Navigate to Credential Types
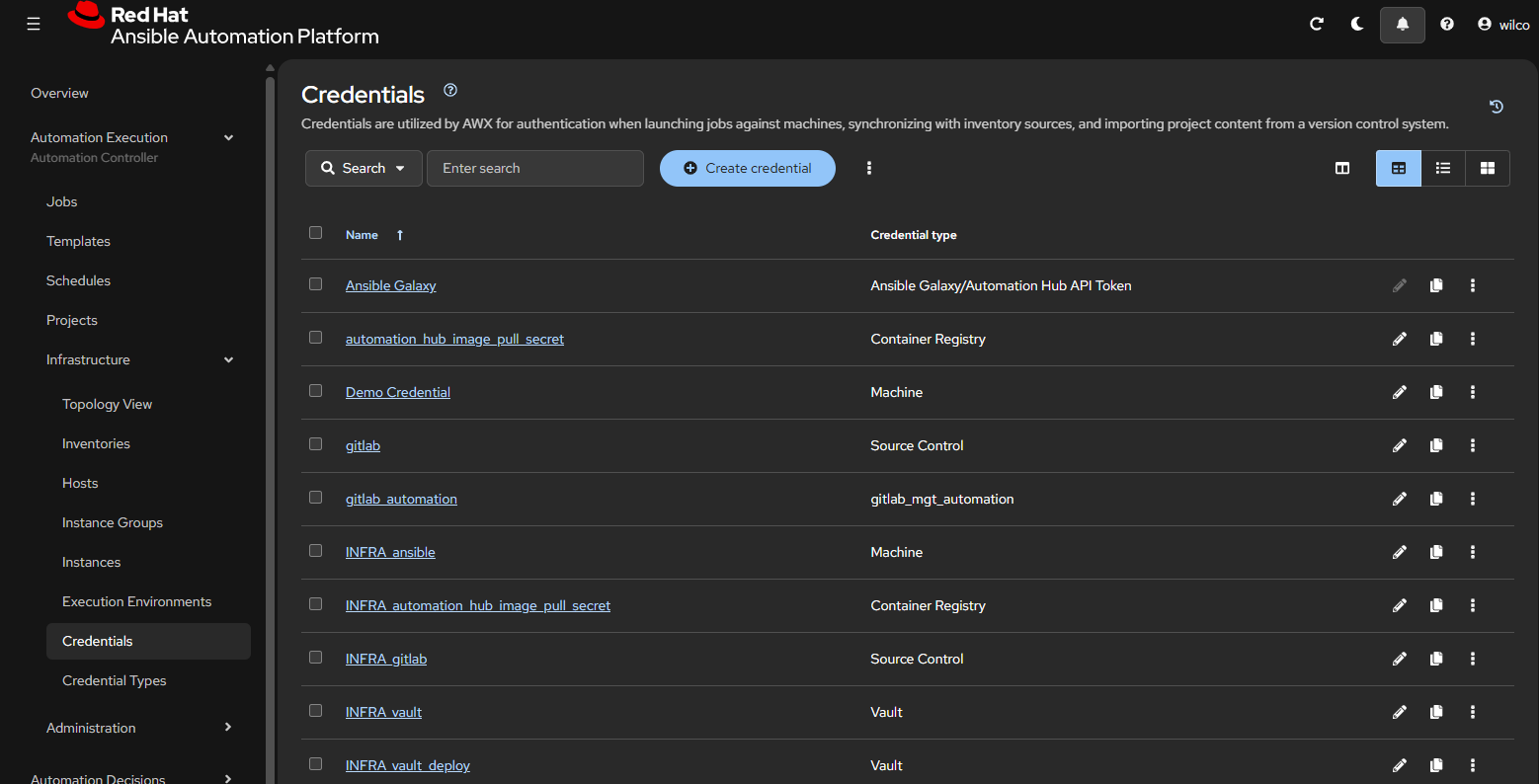The height and width of the screenshot is (784, 1539). 114,680
